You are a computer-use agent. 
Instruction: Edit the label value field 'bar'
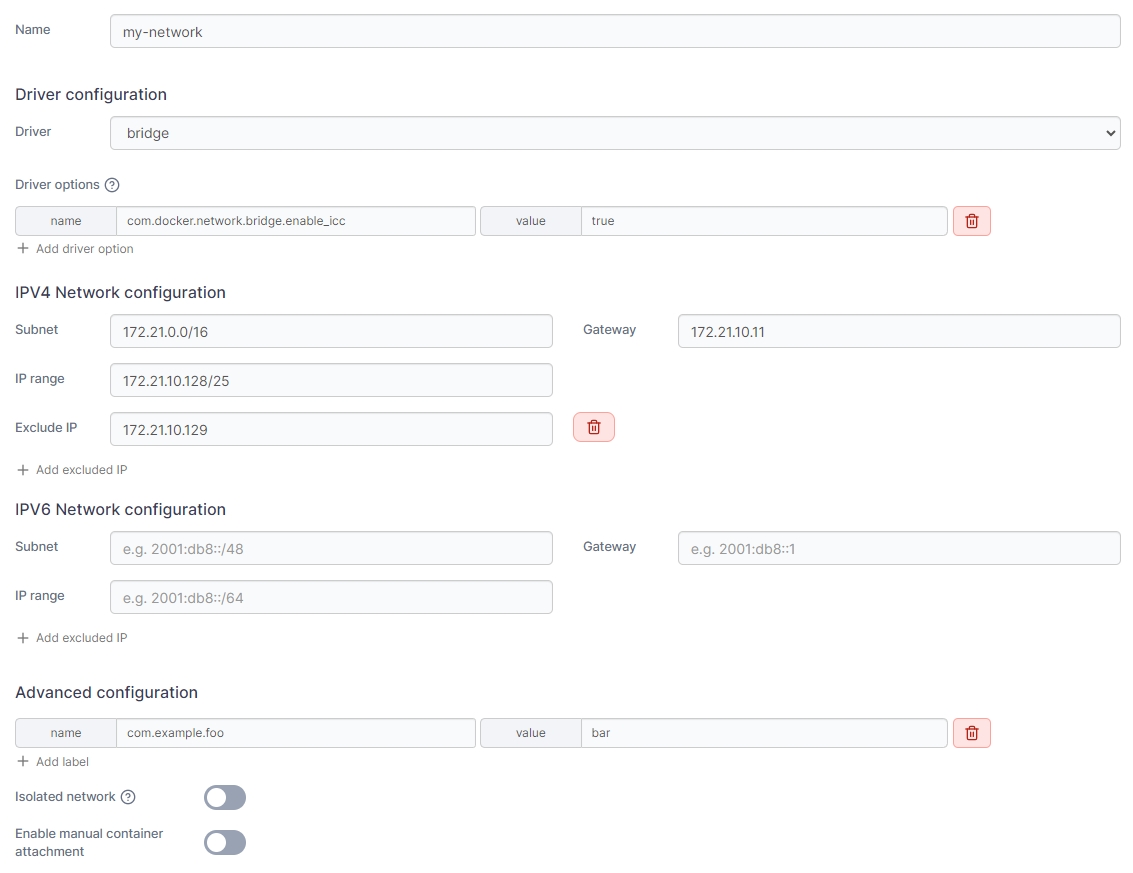pyautogui.click(x=763, y=733)
